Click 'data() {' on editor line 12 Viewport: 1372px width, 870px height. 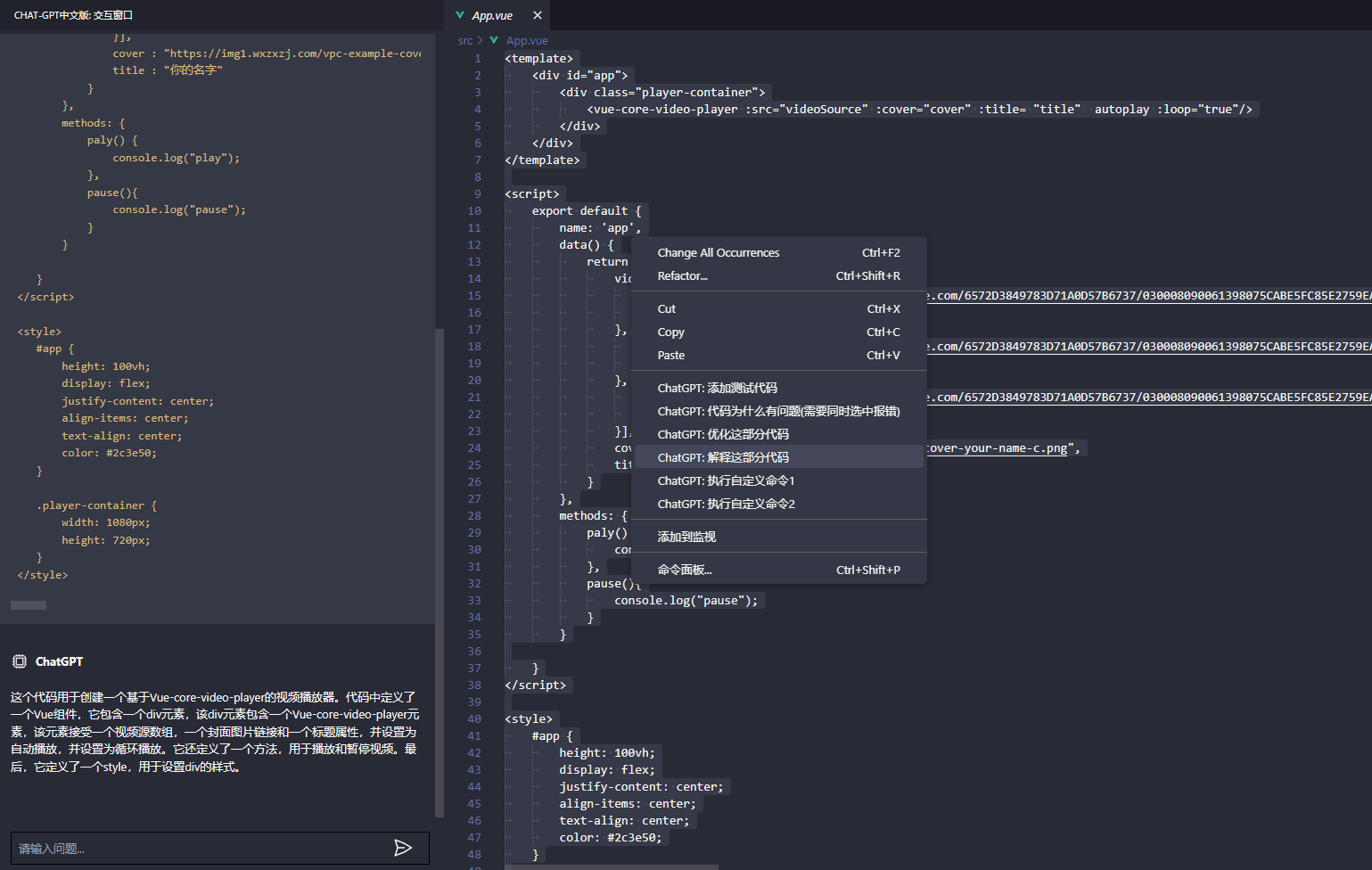point(587,244)
